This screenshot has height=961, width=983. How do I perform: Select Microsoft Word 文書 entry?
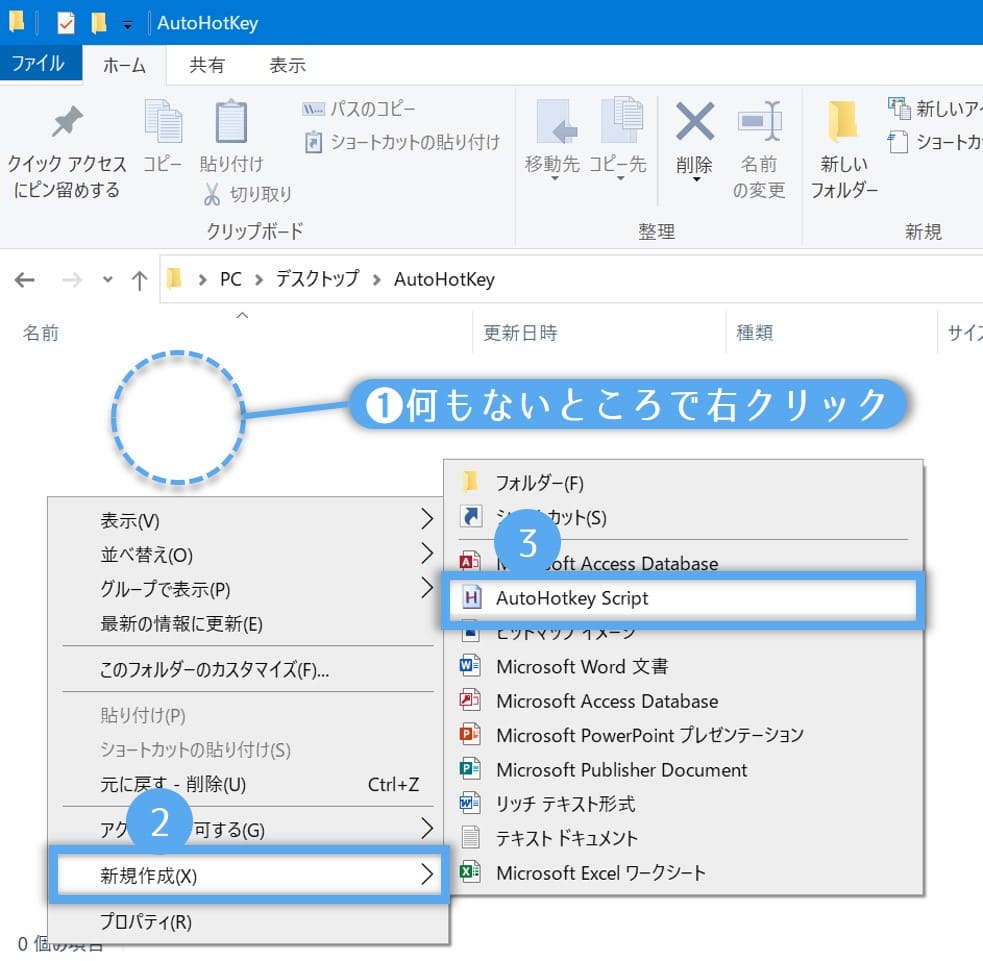click(683, 666)
